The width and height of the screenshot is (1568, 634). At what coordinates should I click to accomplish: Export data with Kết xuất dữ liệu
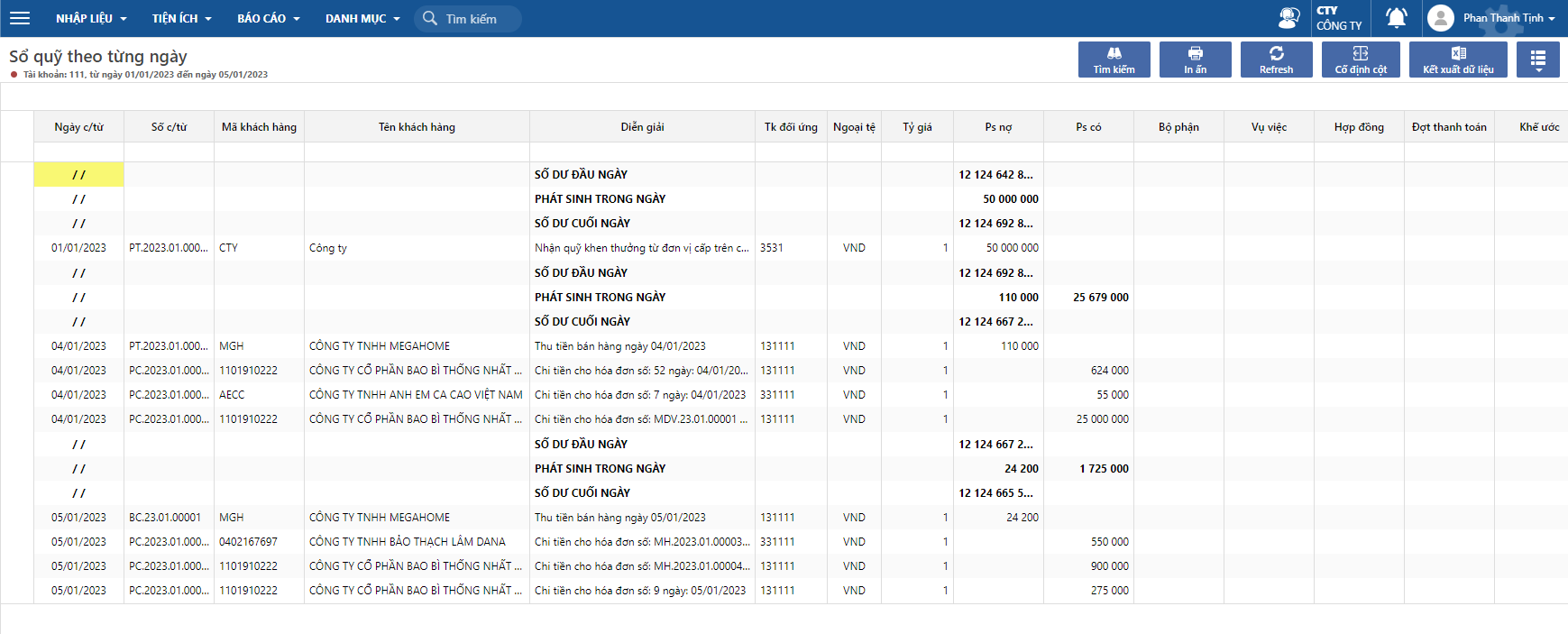pos(1457,60)
